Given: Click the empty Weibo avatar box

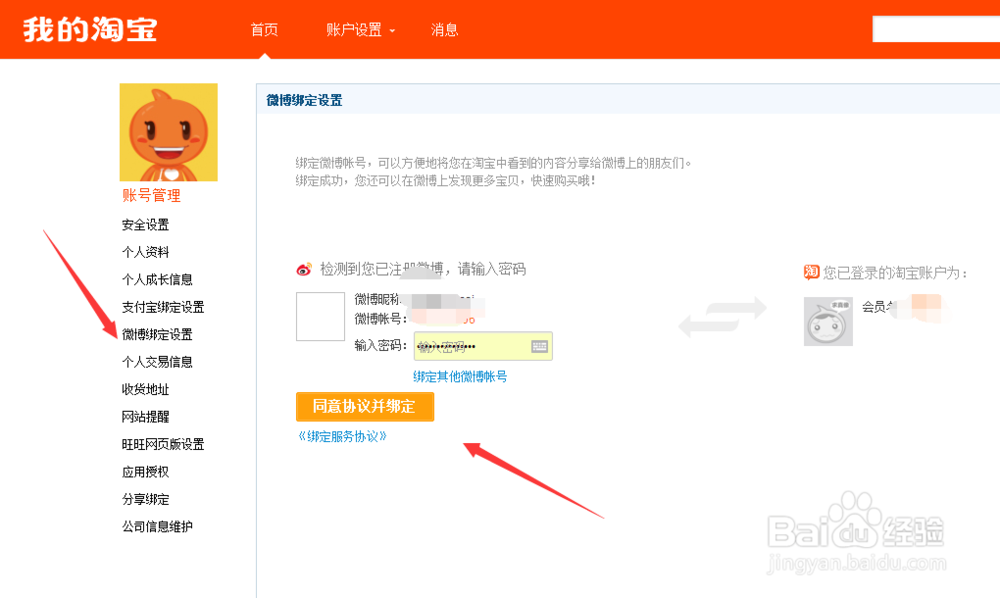Looking at the screenshot, I should point(320,316).
